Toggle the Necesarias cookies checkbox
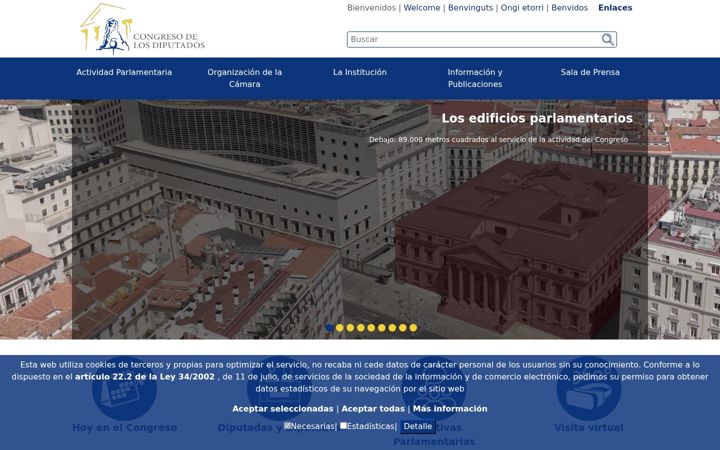The width and height of the screenshot is (720, 450). [287, 426]
